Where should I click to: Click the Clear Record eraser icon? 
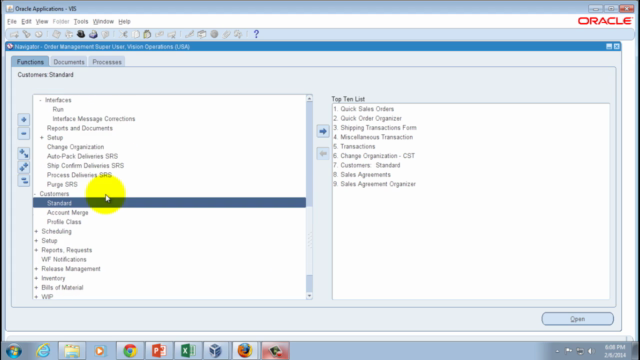click(160, 34)
